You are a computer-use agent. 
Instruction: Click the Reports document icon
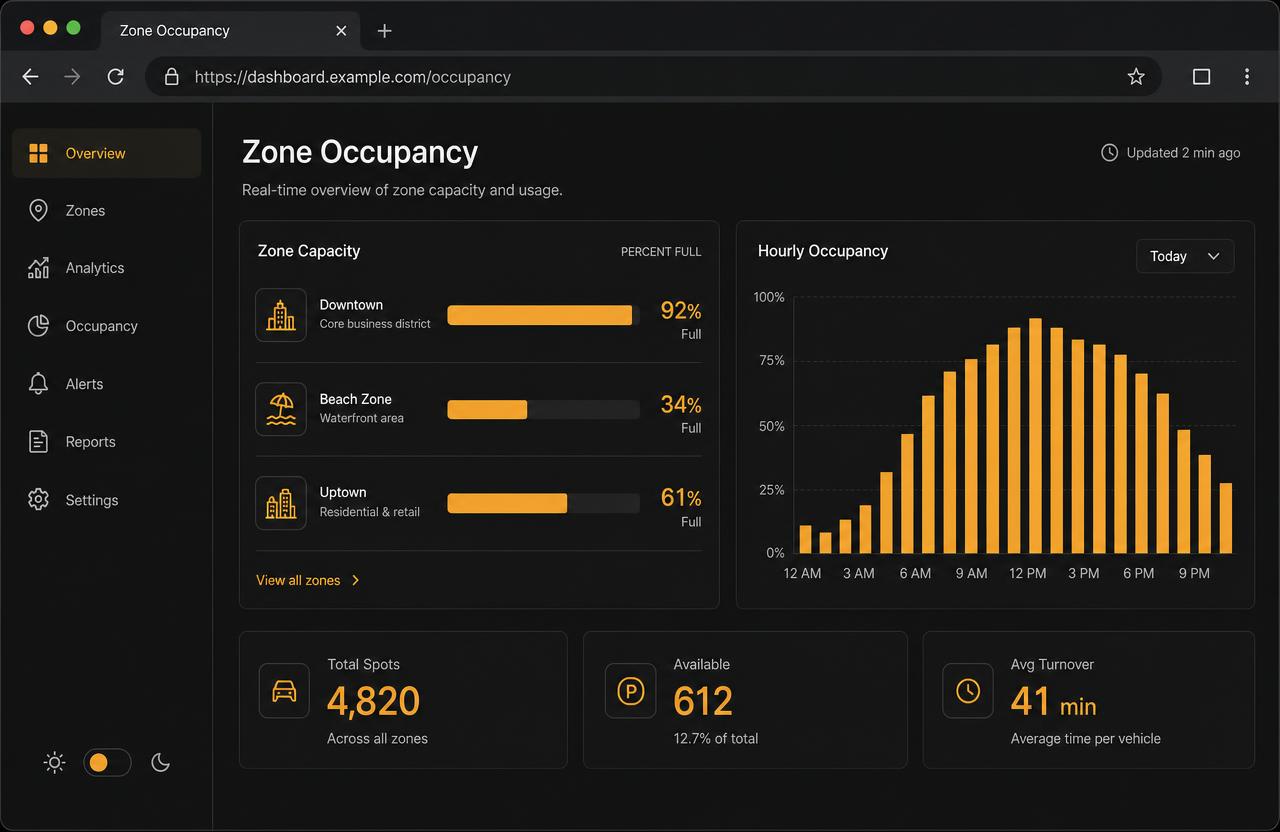38,442
